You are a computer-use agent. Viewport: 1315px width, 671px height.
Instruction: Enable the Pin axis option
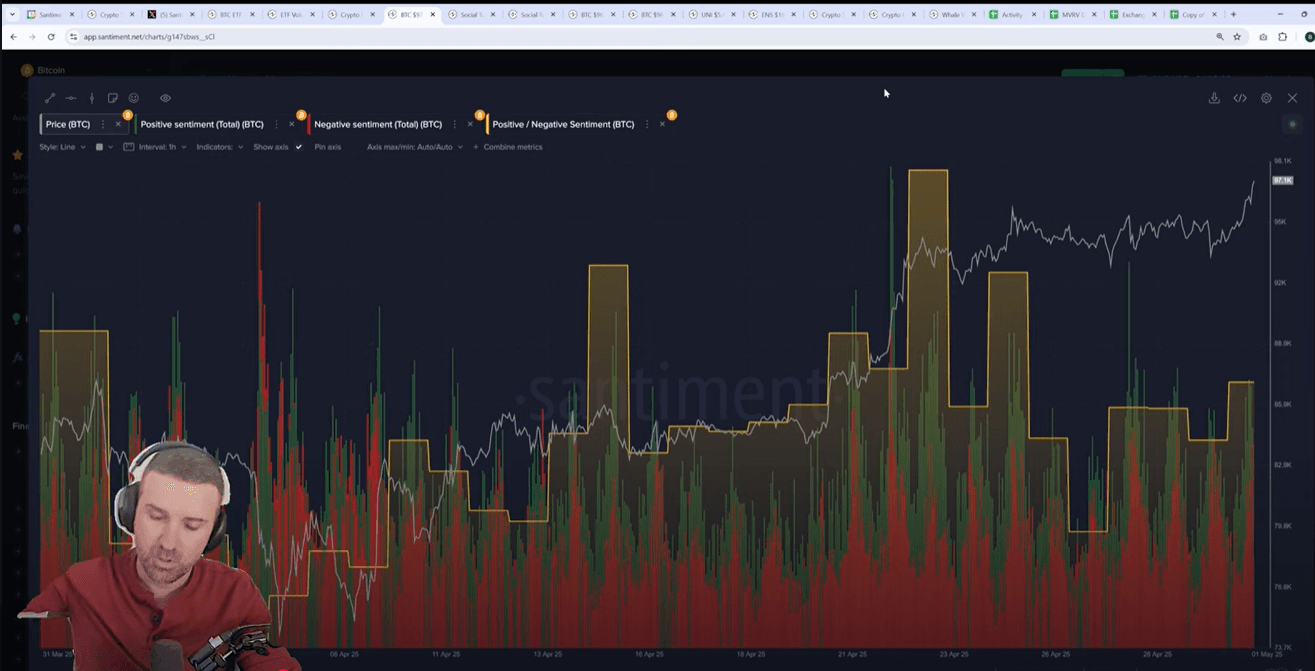click(327, 147)
